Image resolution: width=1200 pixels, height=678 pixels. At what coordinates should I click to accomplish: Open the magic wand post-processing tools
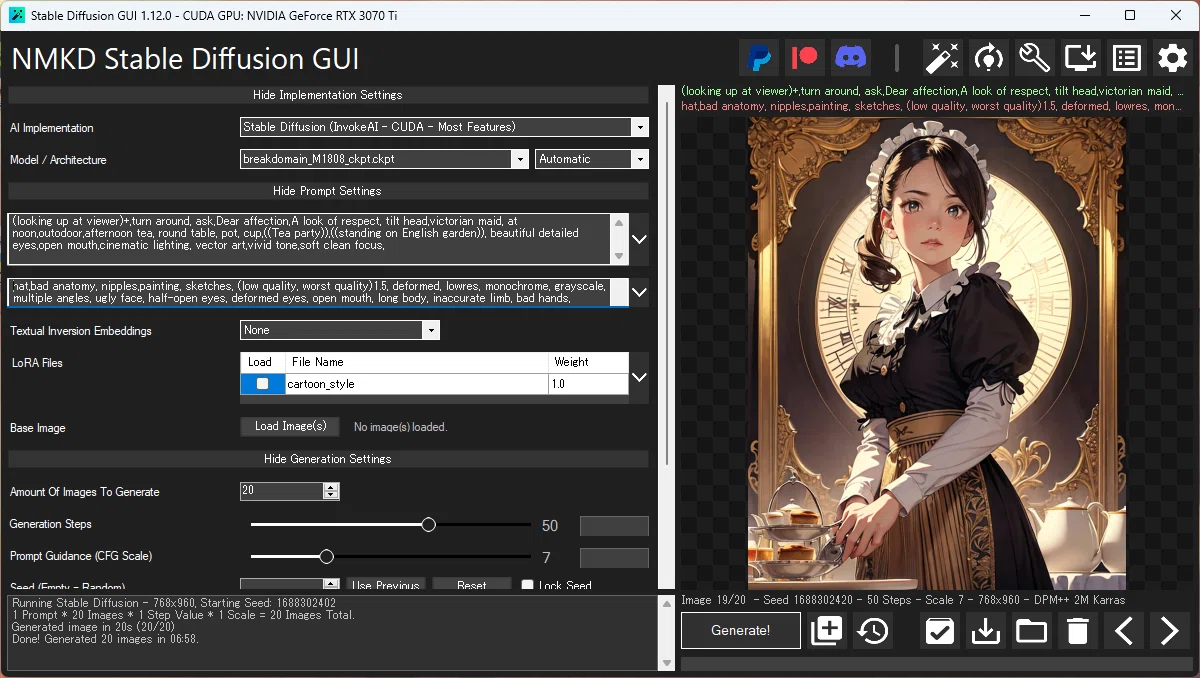click(942, 58)
